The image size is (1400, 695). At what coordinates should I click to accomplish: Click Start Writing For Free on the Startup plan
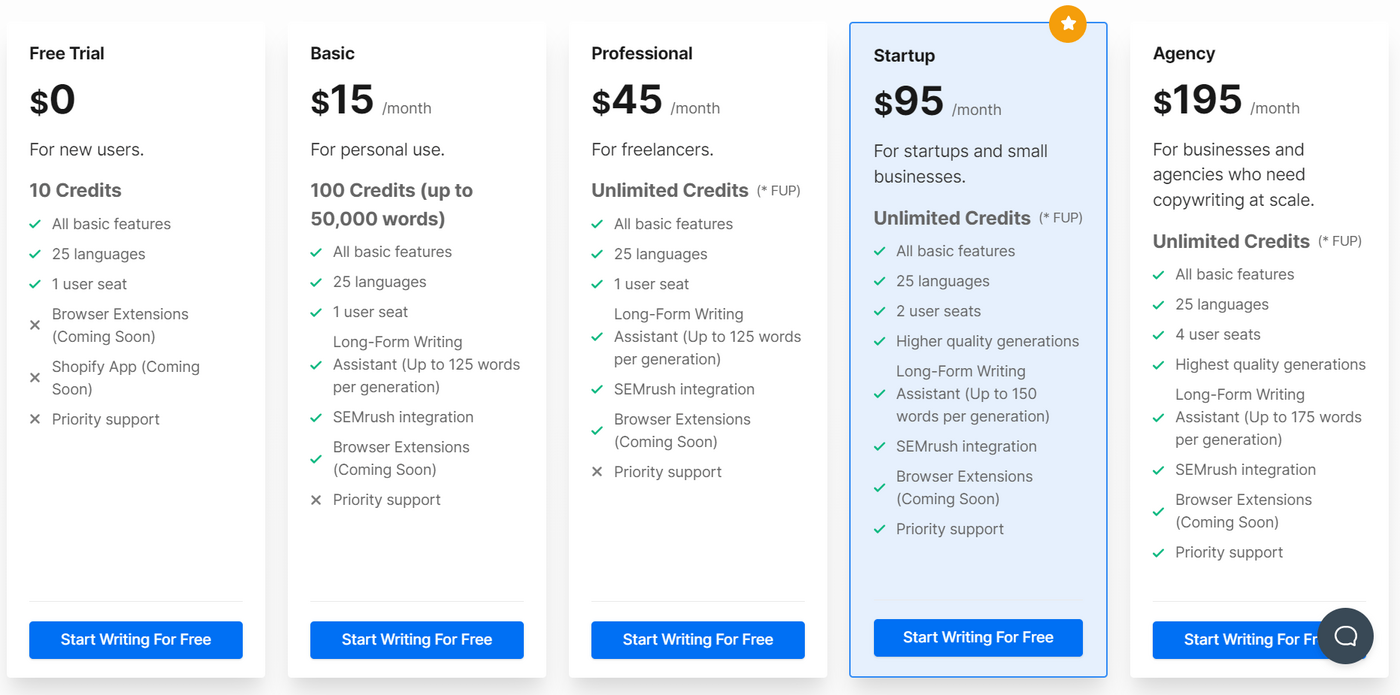[977, 637]
